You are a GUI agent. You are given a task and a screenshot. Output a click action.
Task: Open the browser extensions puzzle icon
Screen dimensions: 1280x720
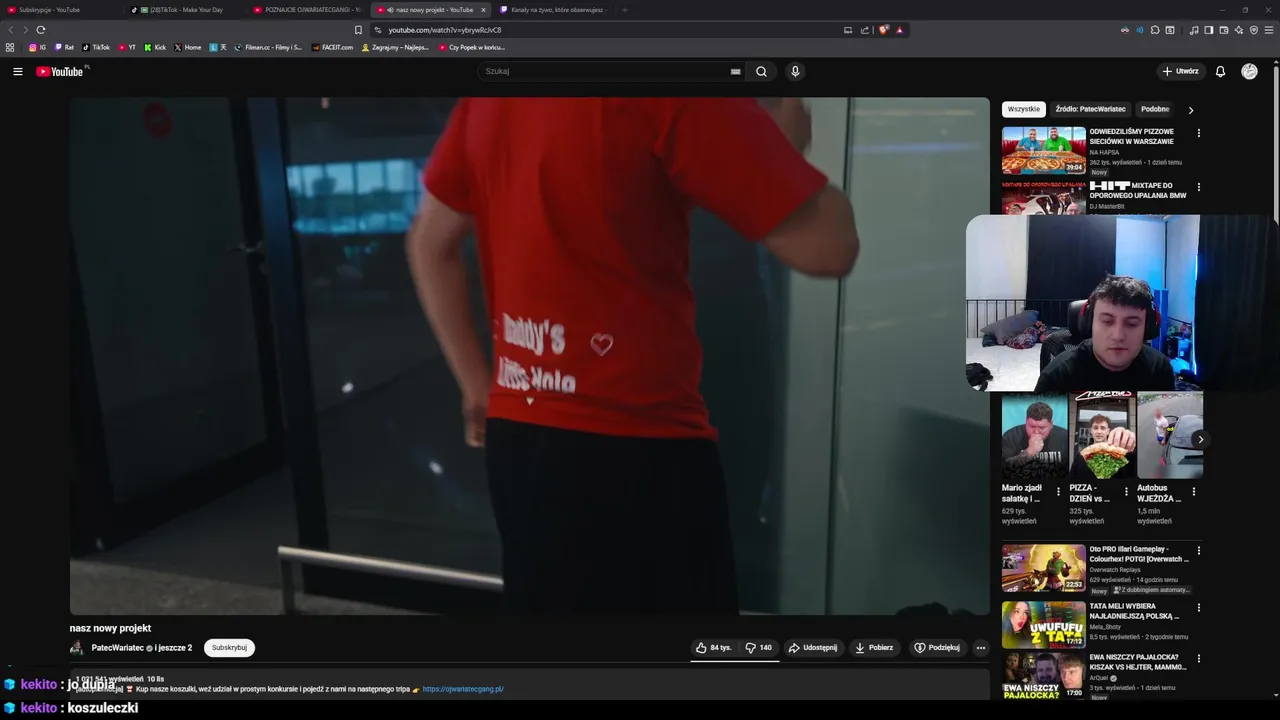1155,30
